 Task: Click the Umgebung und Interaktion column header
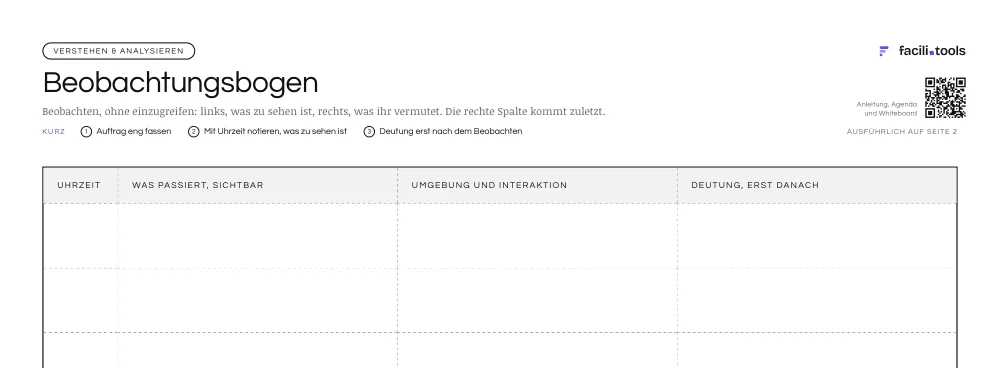(538, 186)
